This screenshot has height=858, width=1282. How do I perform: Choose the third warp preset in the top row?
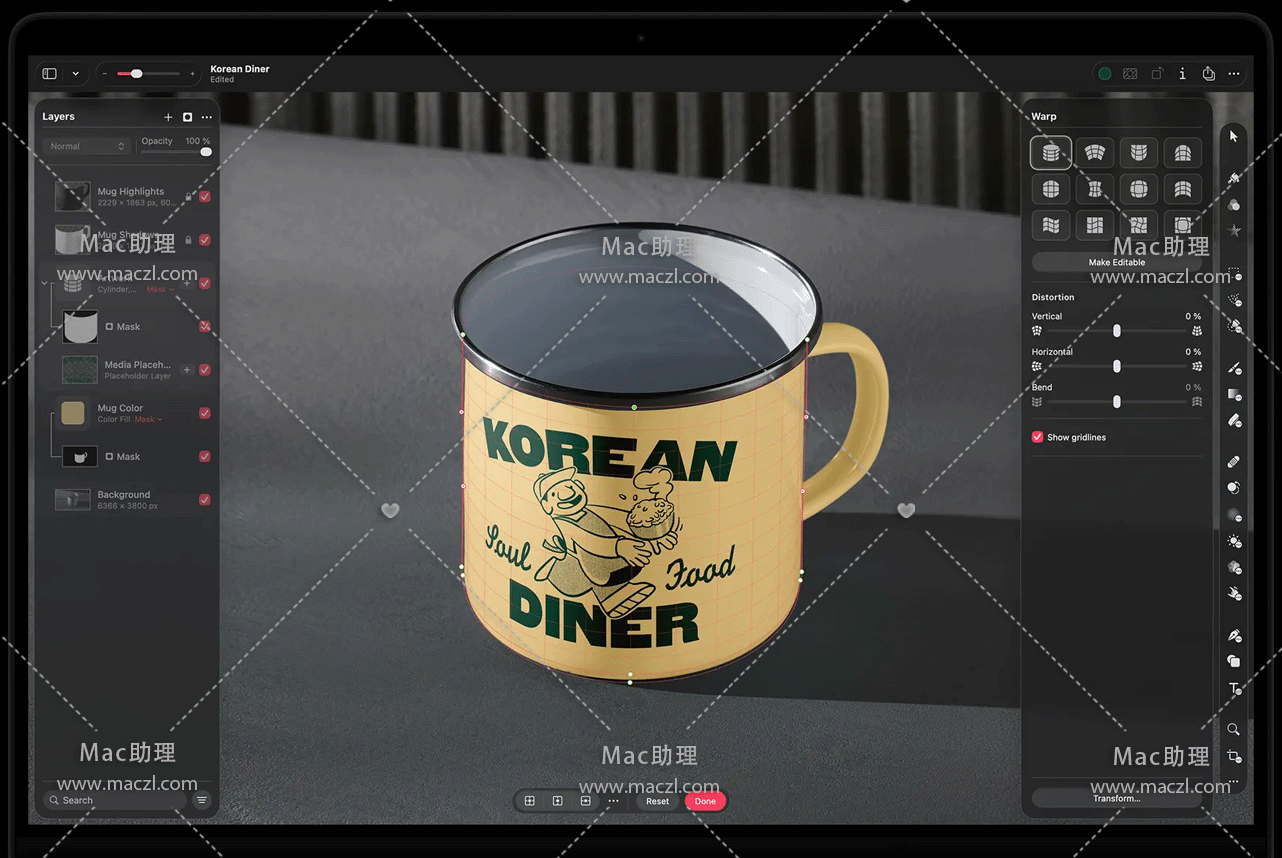click(x=1139, y=153)
